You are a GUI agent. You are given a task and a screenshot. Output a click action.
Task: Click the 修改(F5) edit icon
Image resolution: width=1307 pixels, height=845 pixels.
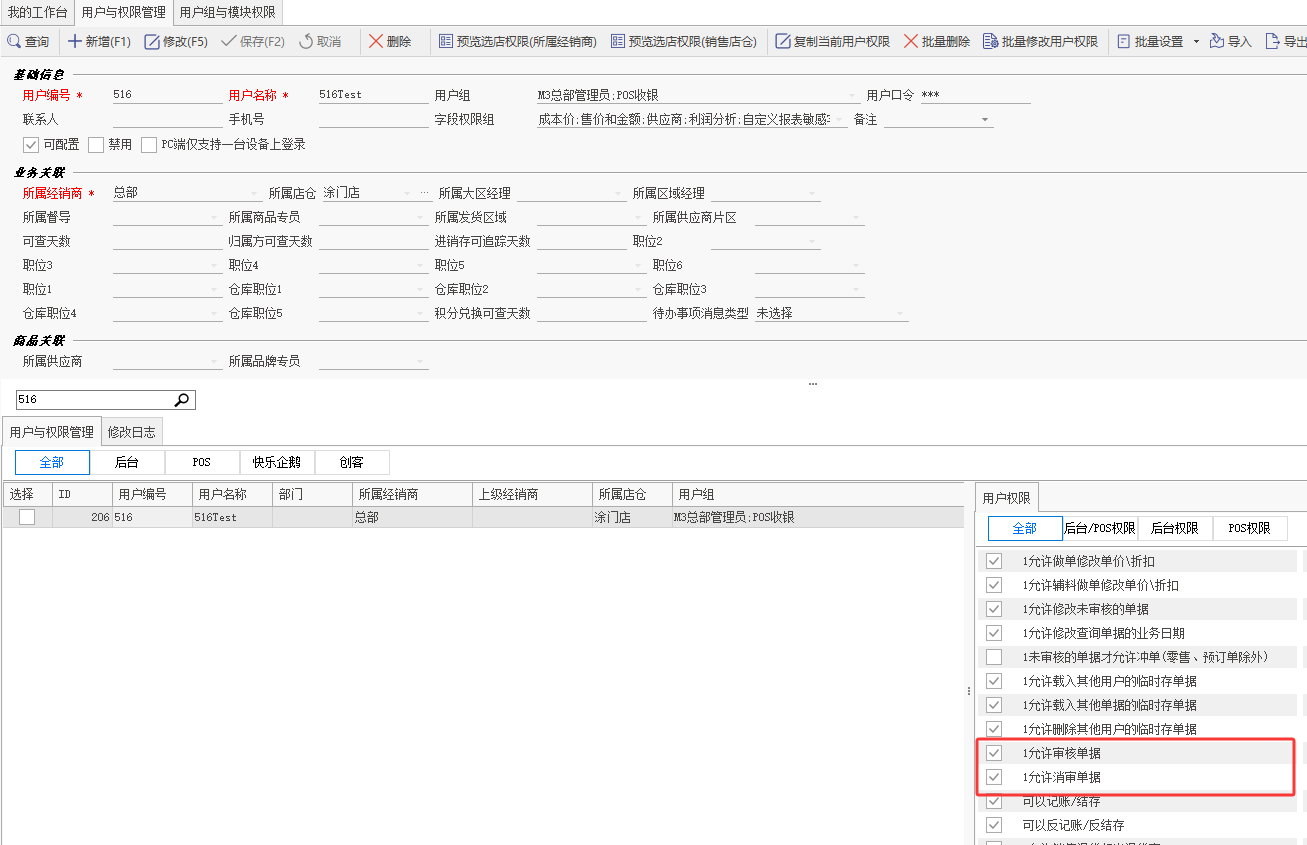pyautogui.click(x=152, y=42)
